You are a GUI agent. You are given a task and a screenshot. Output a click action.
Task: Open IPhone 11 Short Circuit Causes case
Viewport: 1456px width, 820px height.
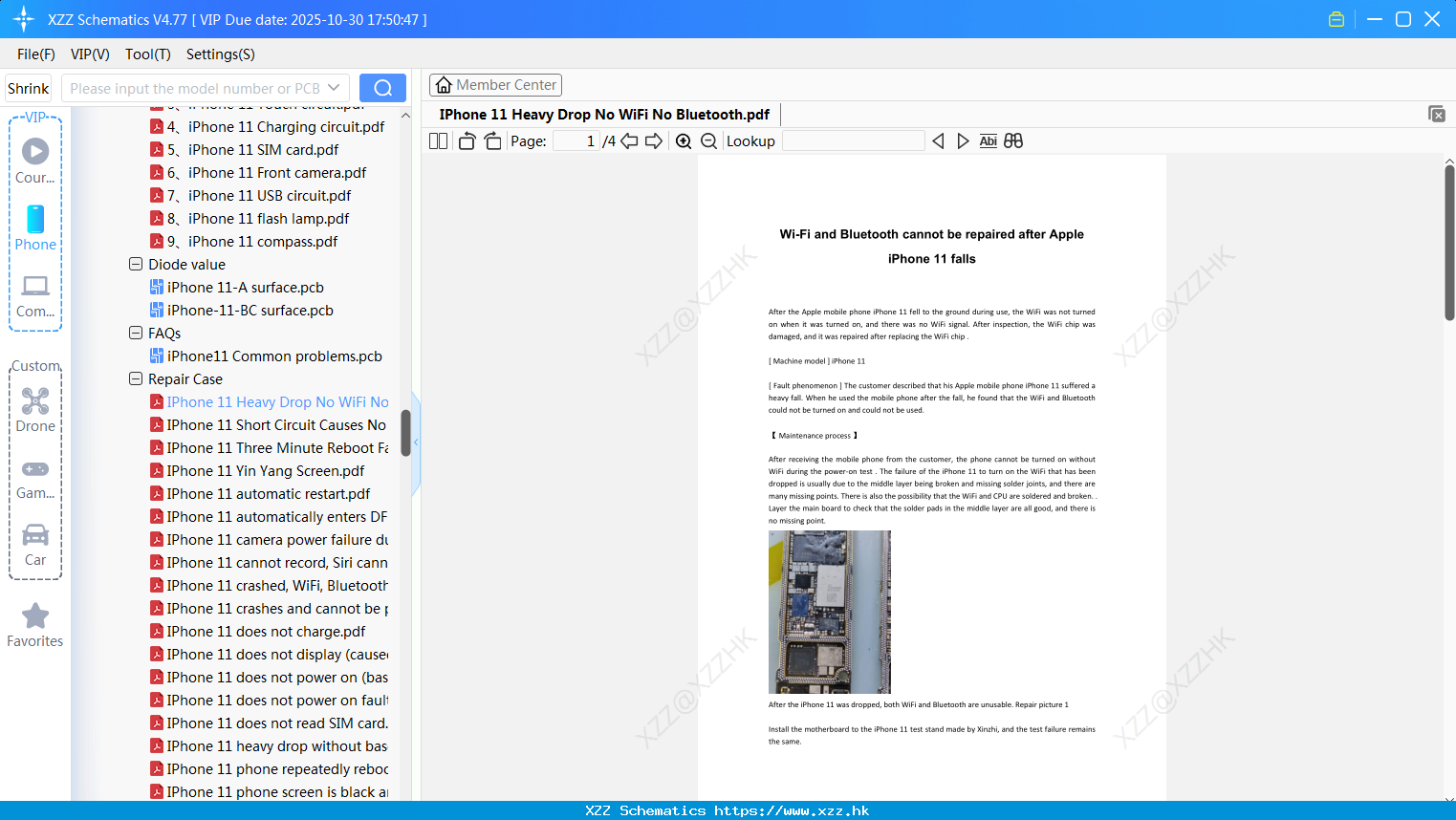pyautogui.click(x=269, y=424)
